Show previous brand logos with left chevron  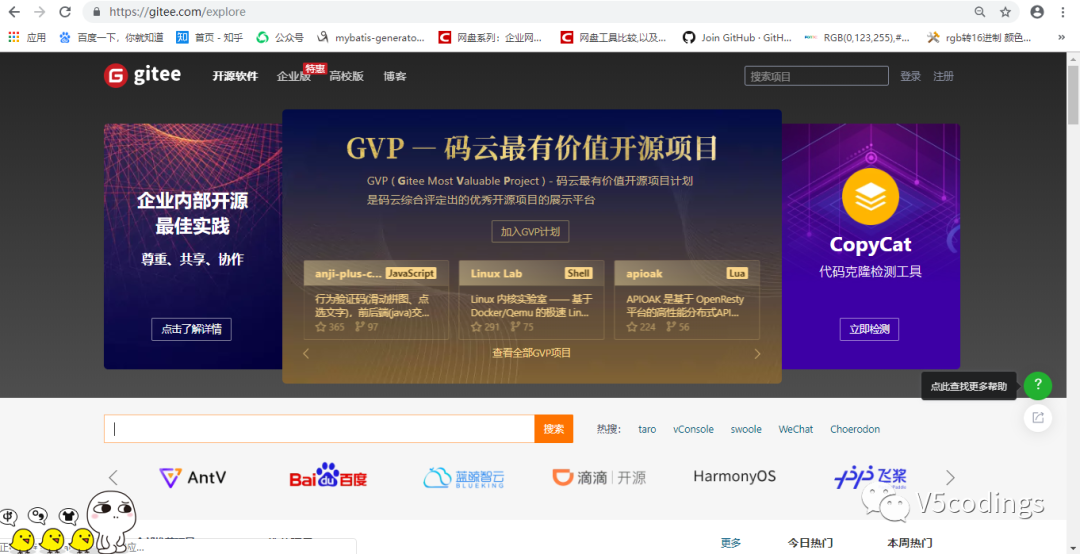tap(113, 478)
